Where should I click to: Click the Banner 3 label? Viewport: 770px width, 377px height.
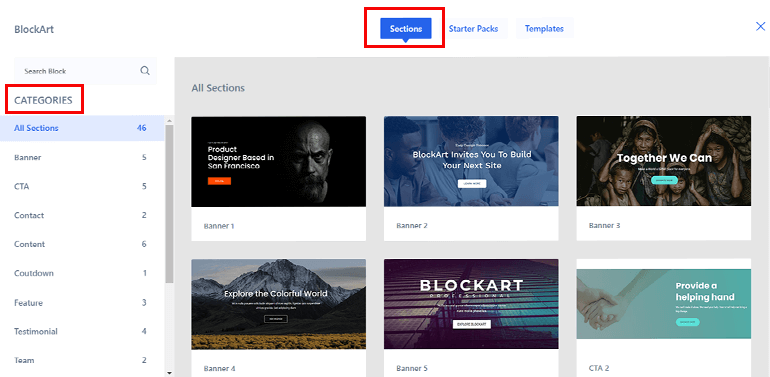[x=605, y=226]
